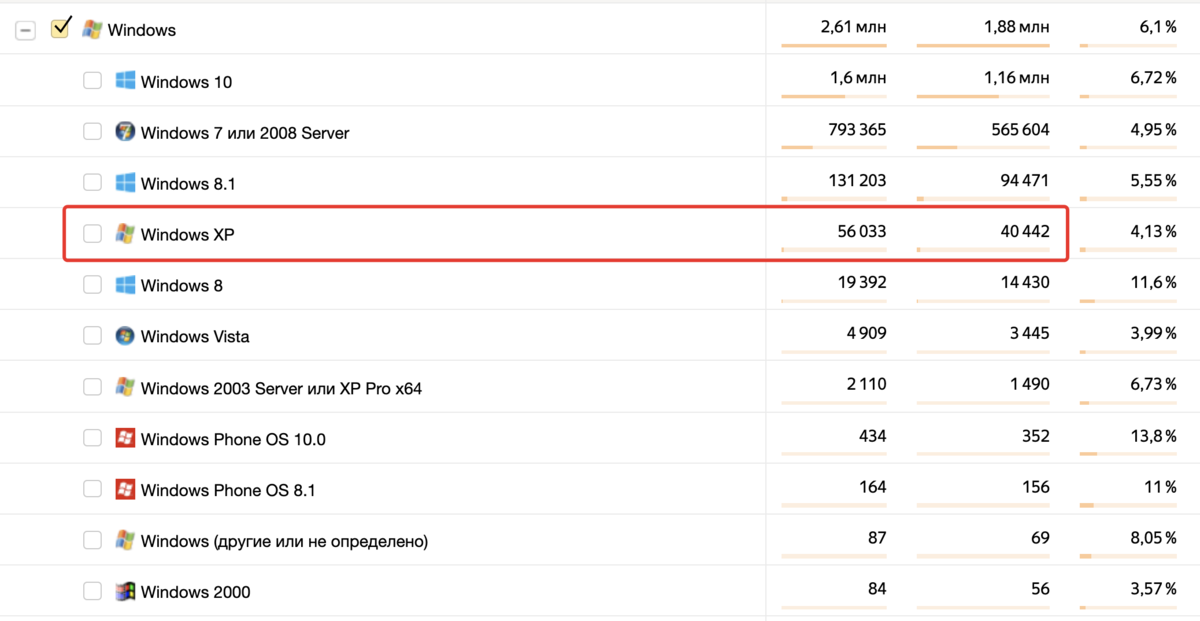Click the 2,61 млн total value

pos(853,26)
